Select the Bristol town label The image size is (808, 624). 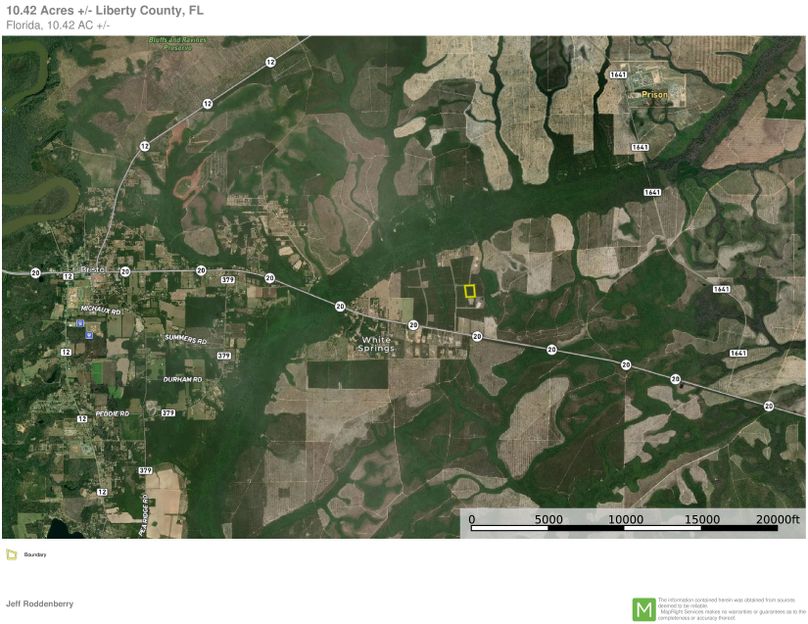[91, 268]
